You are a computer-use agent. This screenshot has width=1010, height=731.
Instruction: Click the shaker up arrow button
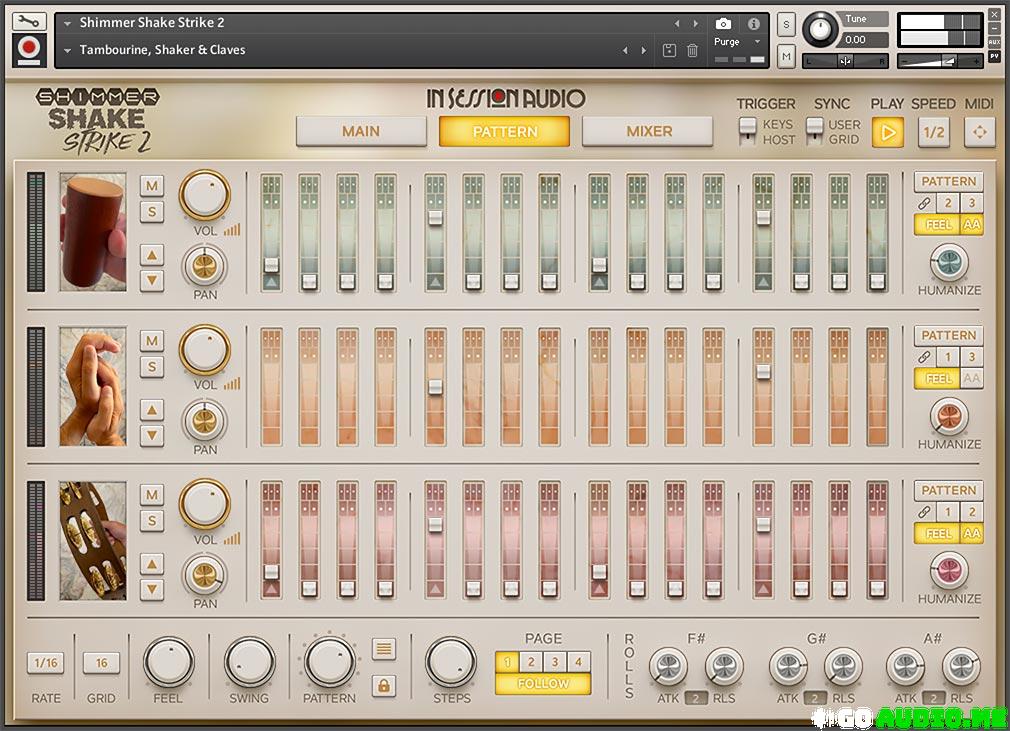[x=152, y=410]
